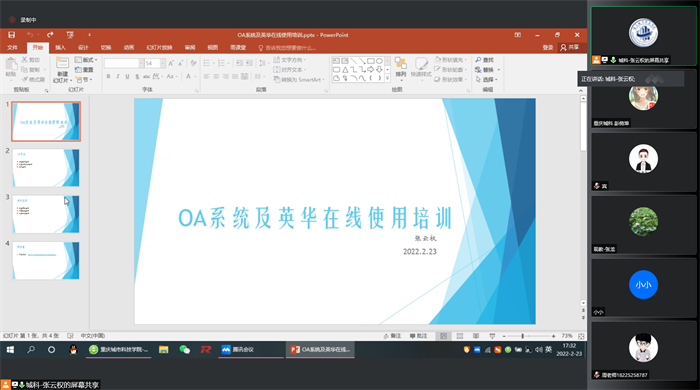This screenshot has height=390, width=700.
Task: Toggle Bold formatting button
Action: [108, 77]
